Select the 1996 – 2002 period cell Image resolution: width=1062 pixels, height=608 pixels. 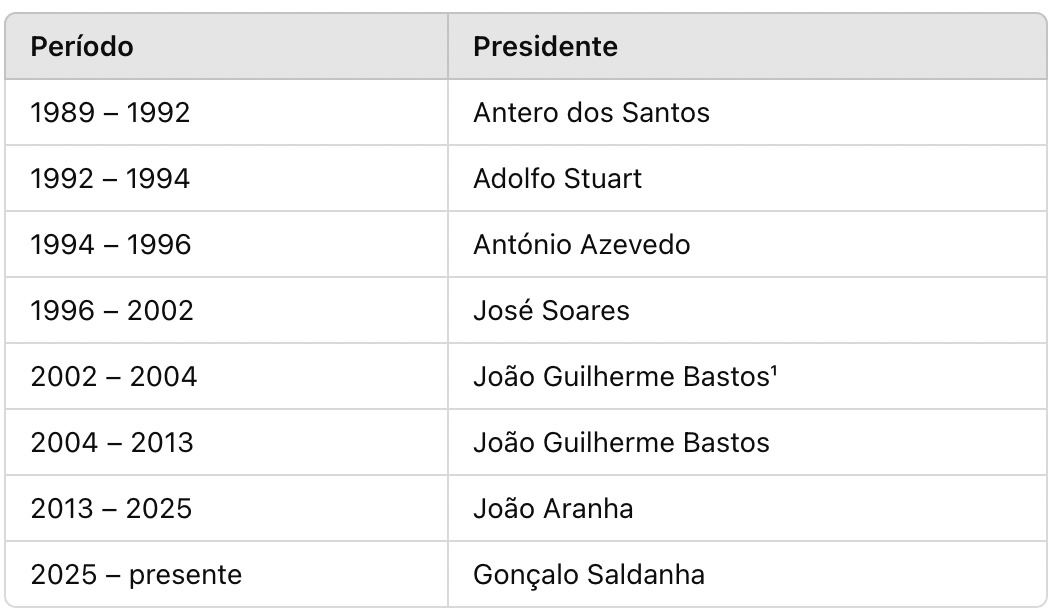[112, 311]
